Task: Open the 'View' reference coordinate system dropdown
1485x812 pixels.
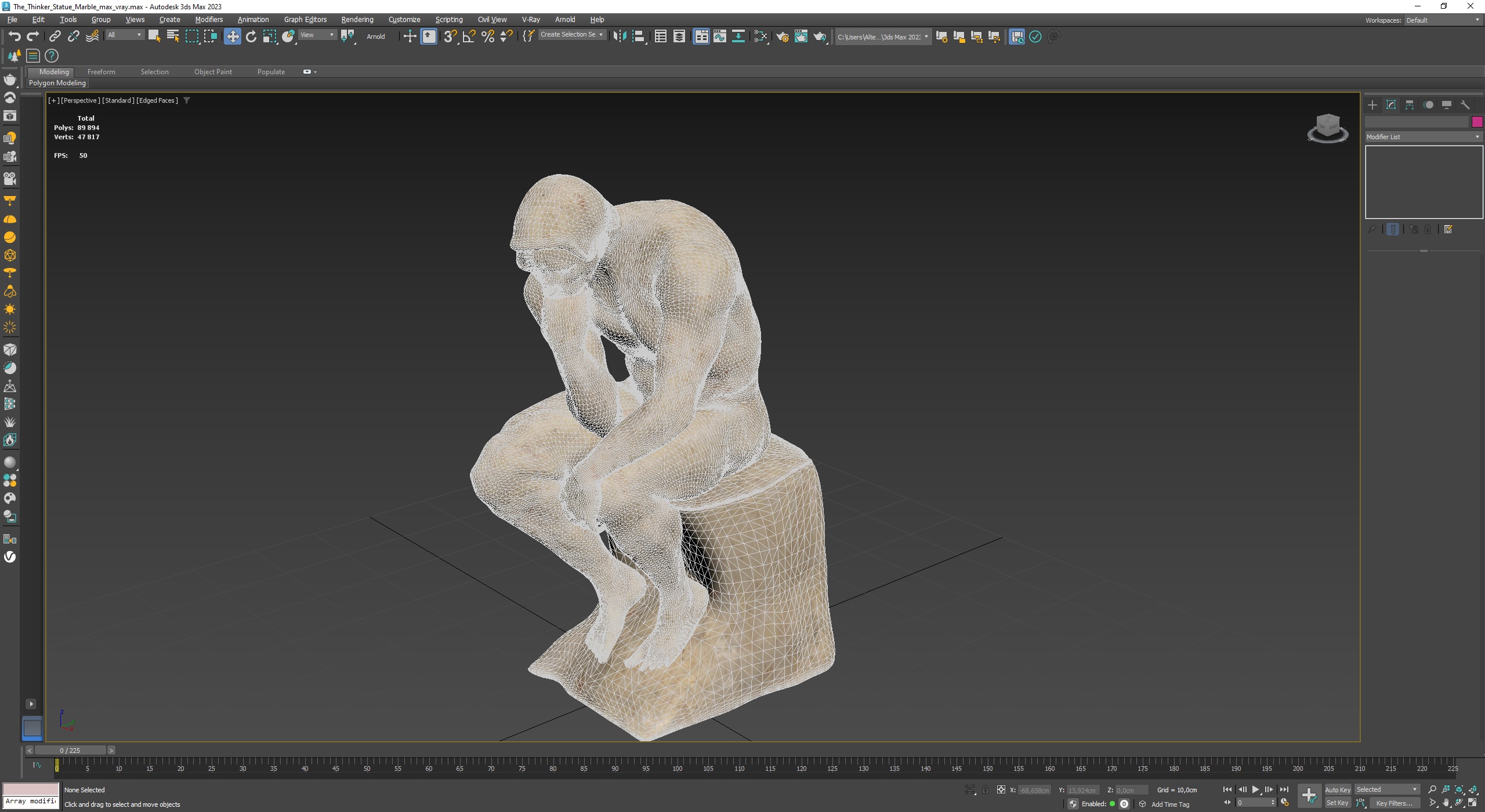Action: [317, 35]
